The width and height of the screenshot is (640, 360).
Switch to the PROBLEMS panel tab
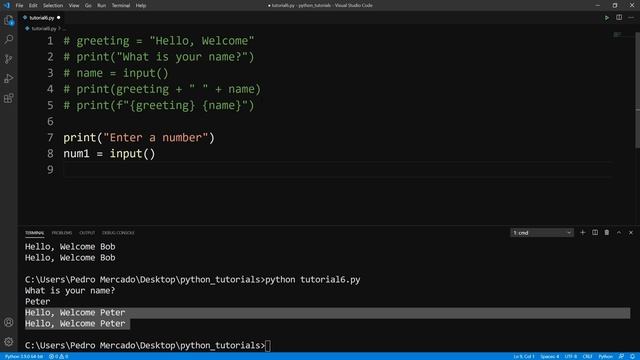(62, 233)
